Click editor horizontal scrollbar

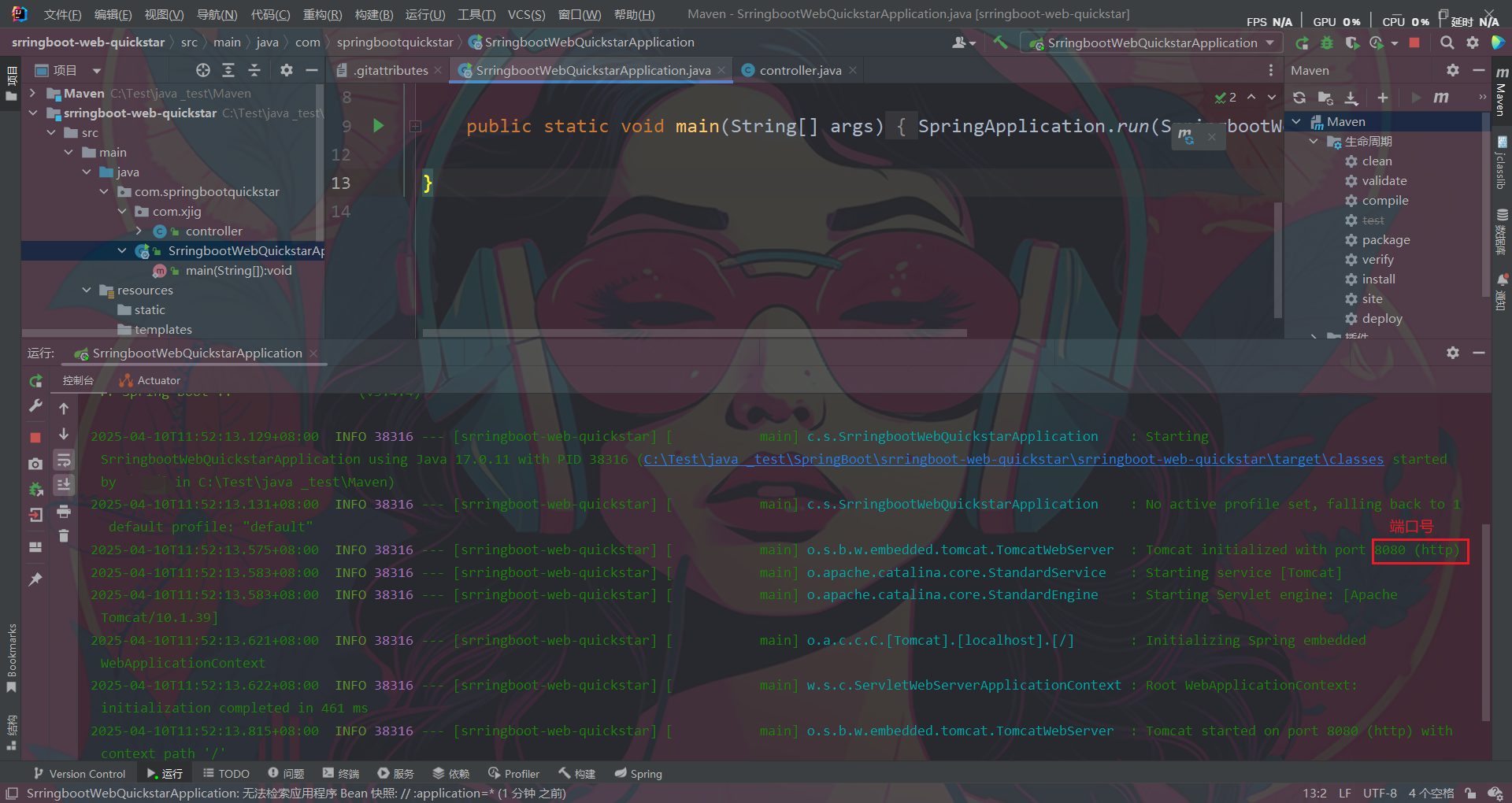point(695,333)
